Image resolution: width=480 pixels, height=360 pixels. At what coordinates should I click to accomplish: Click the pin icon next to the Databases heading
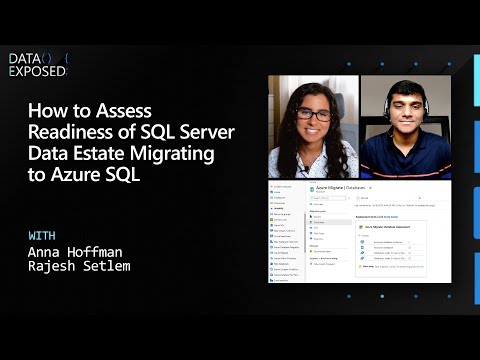click(x=370, y=188)
